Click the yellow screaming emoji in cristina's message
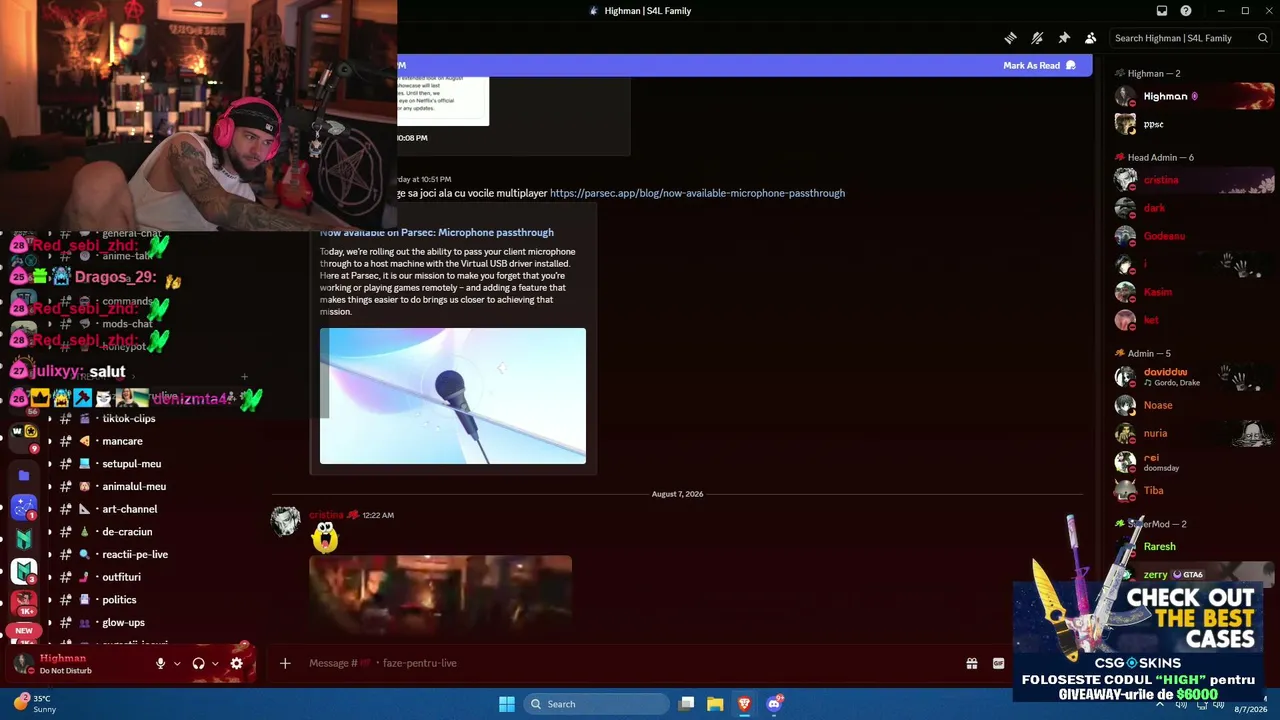The image size is (1280, 720). click(324, 538)
